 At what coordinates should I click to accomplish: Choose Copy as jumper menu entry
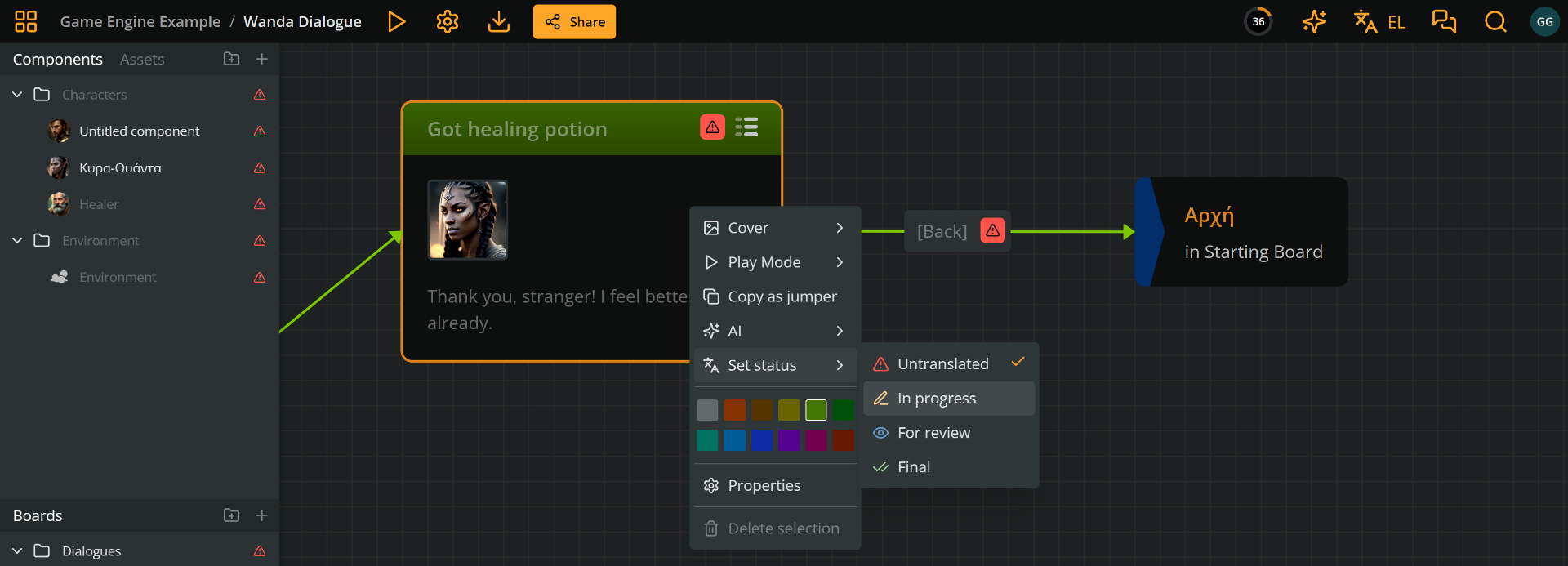782,296
